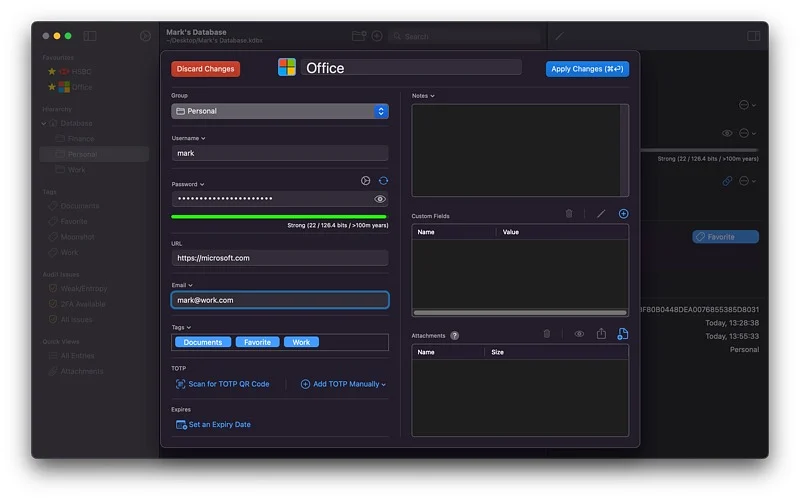Expand the Notes options chevron
Screen dimensions: 800x500
(432, 96)
